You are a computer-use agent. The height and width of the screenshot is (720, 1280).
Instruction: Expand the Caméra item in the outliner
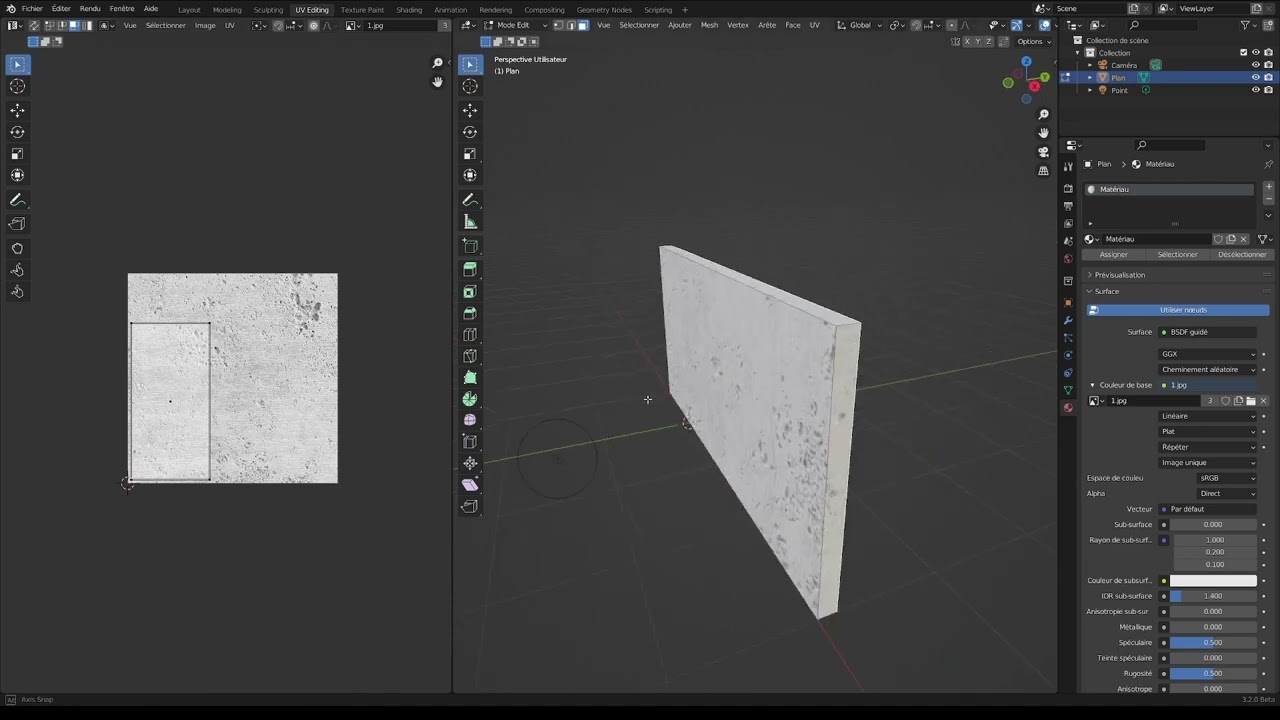coord(1090,65)
